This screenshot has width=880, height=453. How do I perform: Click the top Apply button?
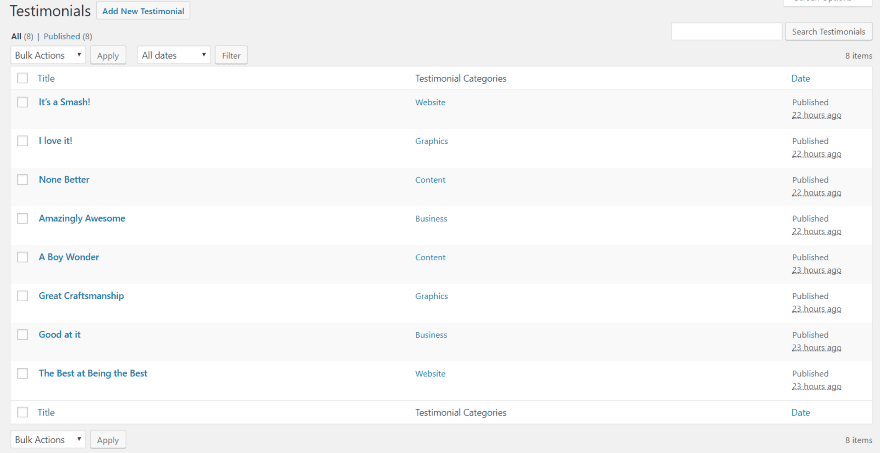coord(108,55)
